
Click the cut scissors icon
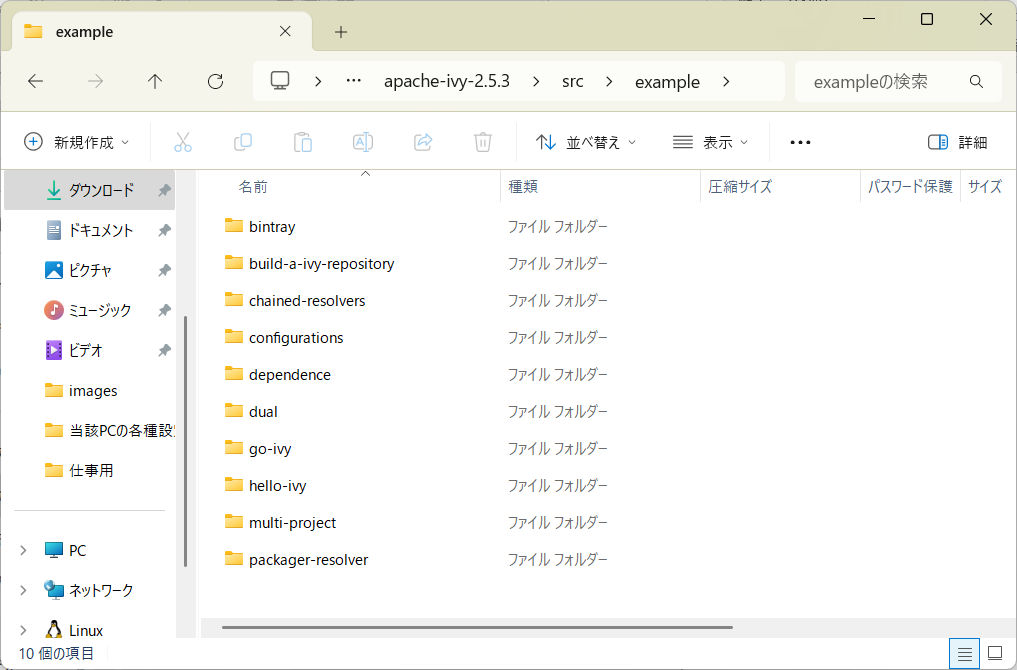(183, 142)
